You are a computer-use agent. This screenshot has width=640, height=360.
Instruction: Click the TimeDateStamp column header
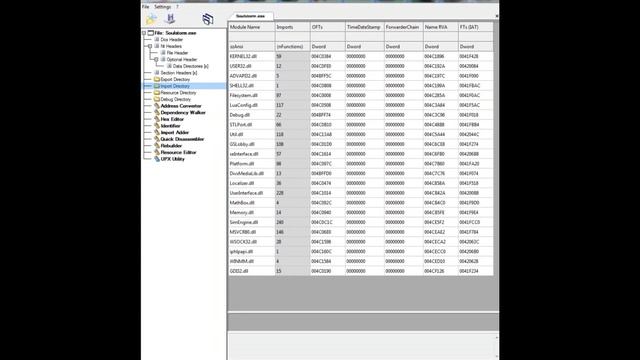click(x=364, y=27)
